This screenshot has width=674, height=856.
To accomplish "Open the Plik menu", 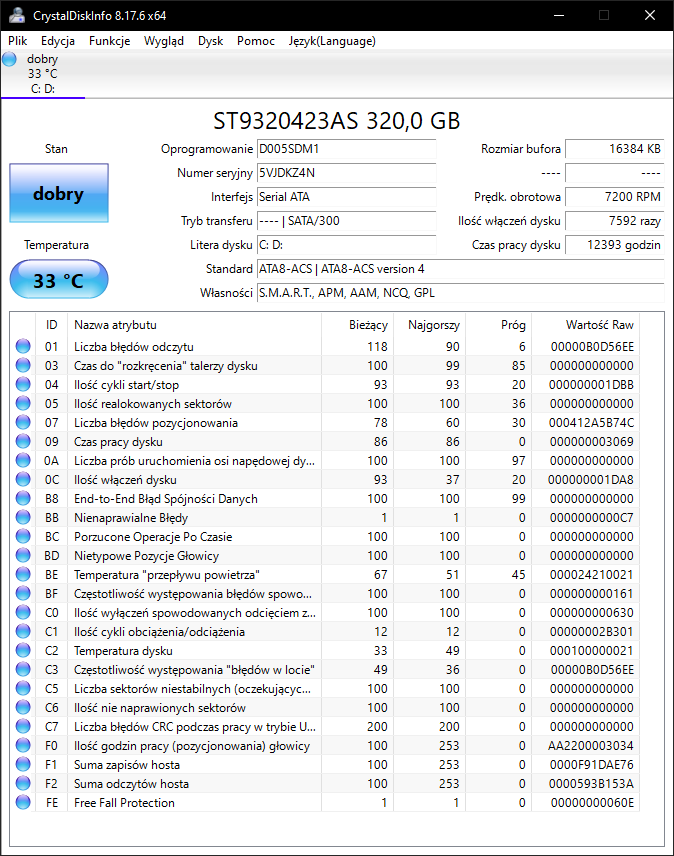I will pyautogui.click(x=17, y=41).
